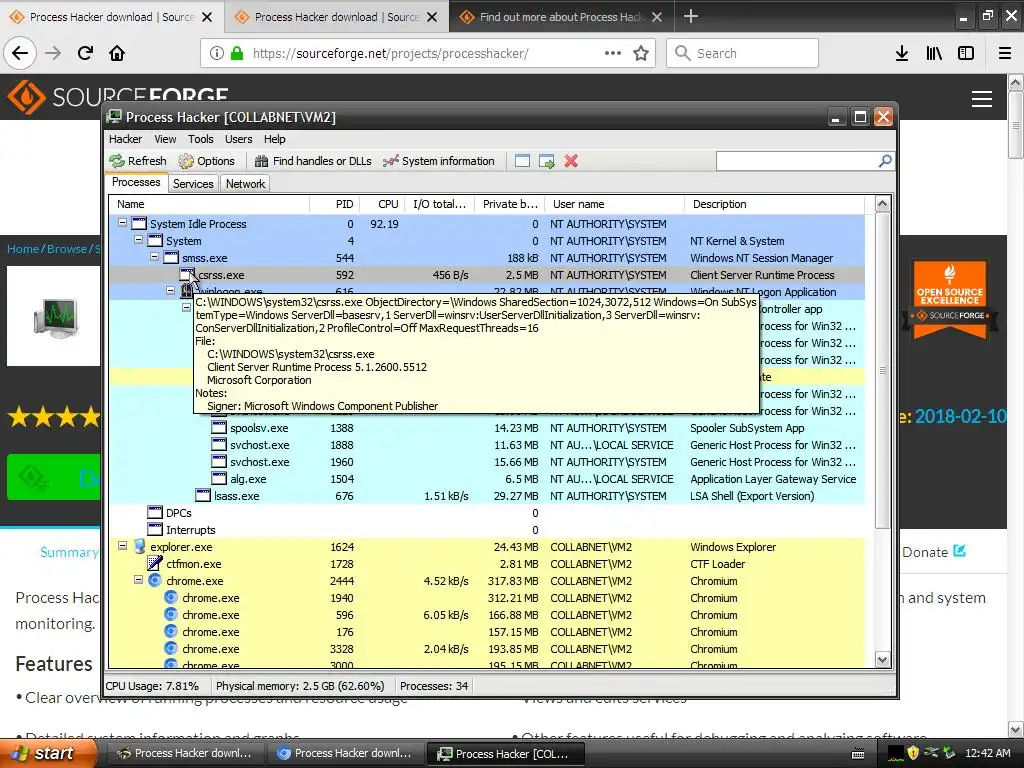The height and width of the screenshot is (768, 1024).
Task: Click the search magnifier icon in Process Hacker
Action: tap(885, 161)
